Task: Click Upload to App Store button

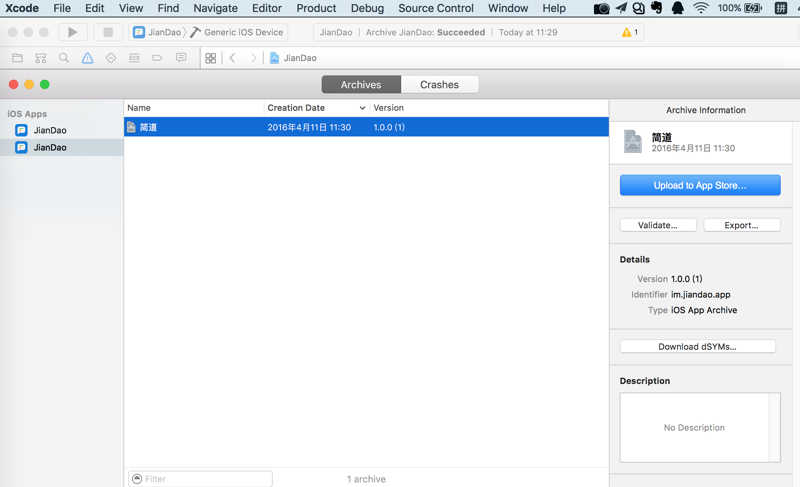Action: (700, 185)
